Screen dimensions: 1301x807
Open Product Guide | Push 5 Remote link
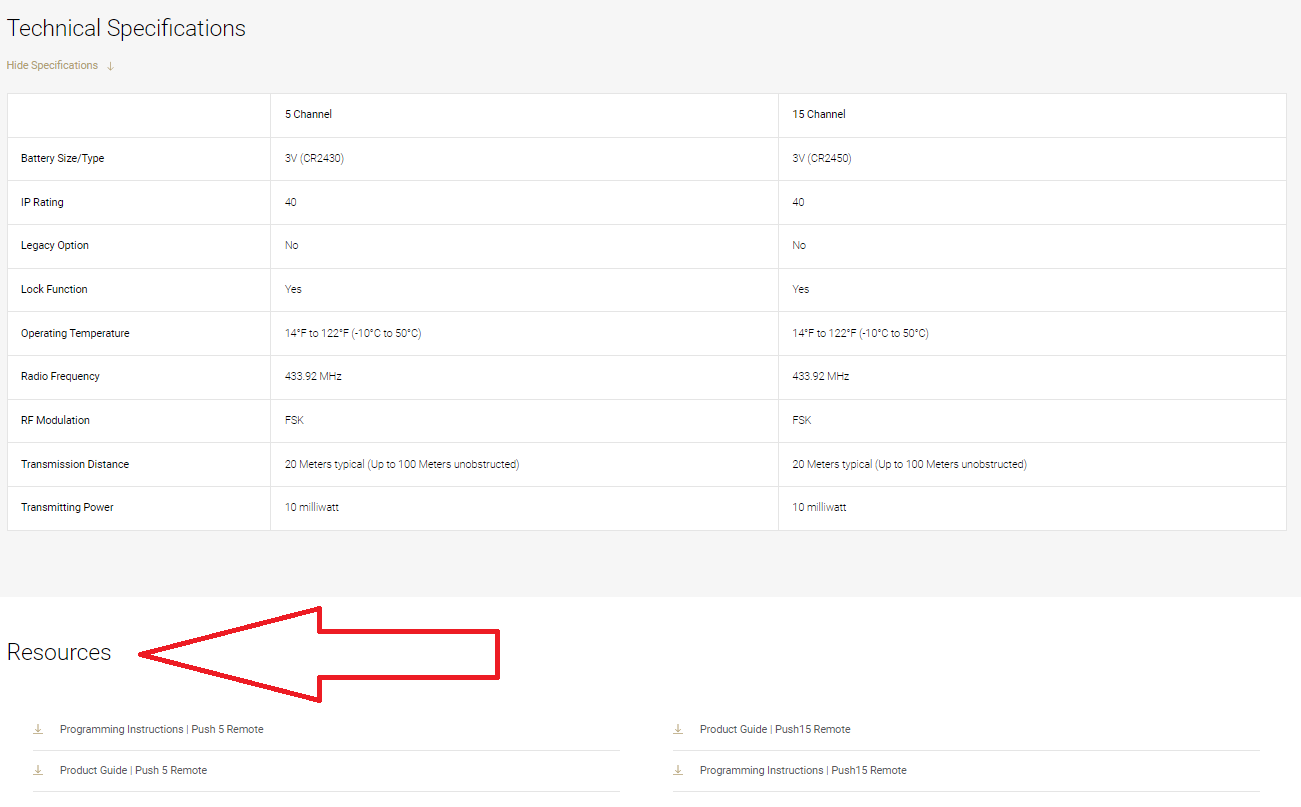click(x=133, y=770)
